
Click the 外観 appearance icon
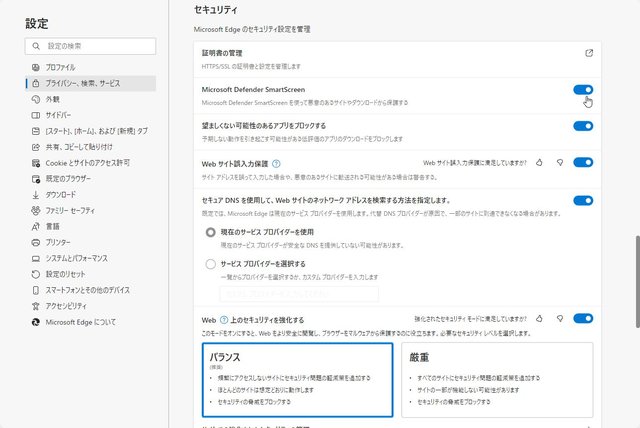coord(36,99)
